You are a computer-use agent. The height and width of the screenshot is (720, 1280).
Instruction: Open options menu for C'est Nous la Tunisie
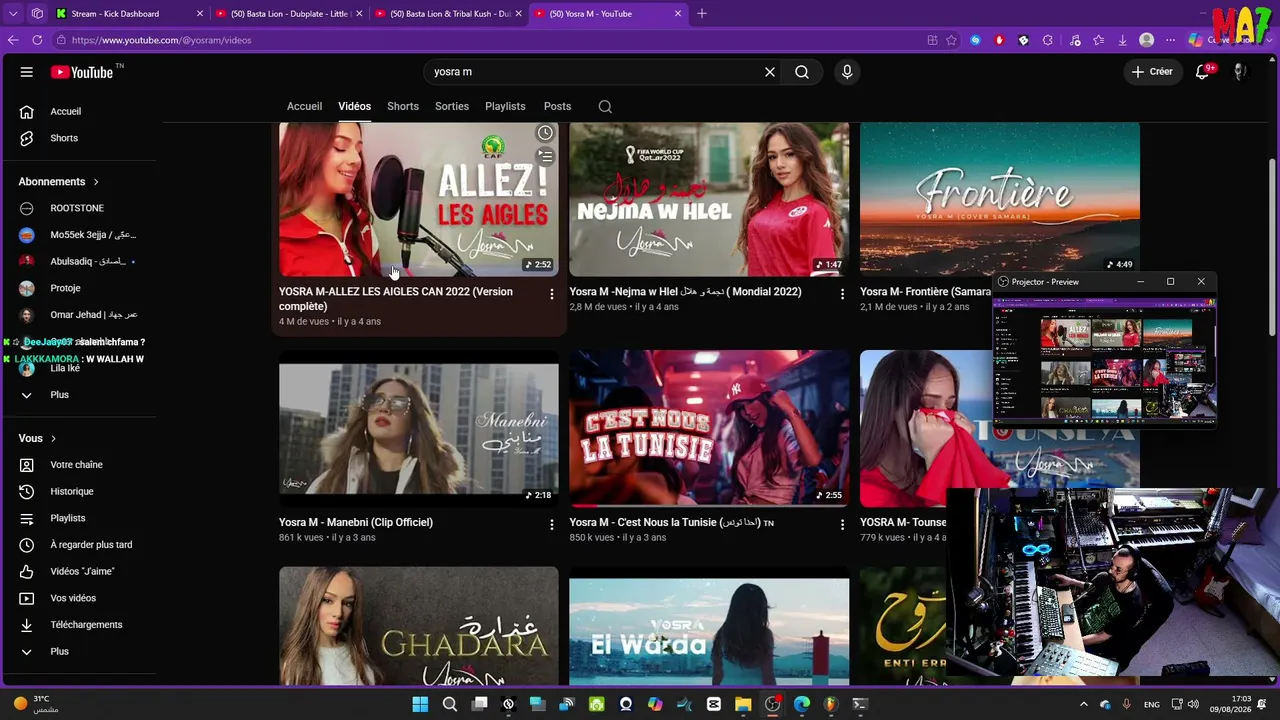tap(842, 524)
